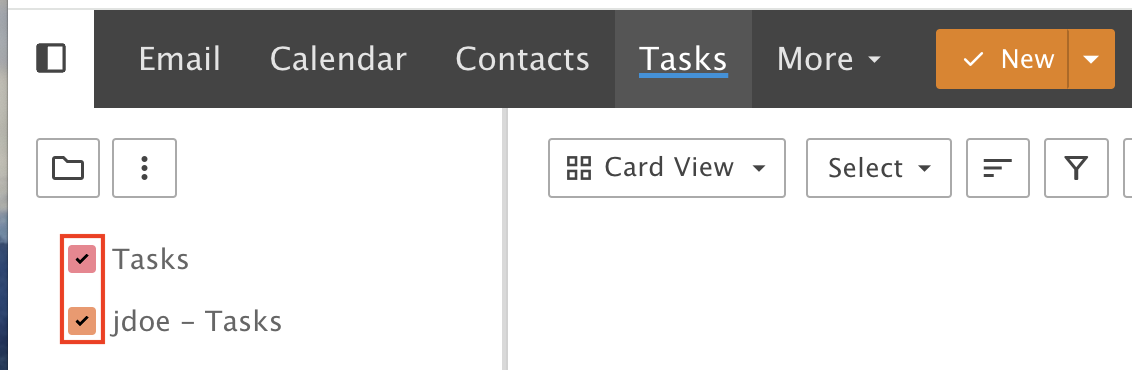
Task: Go to the Calendar tab
Action: [x=338, y=59]
